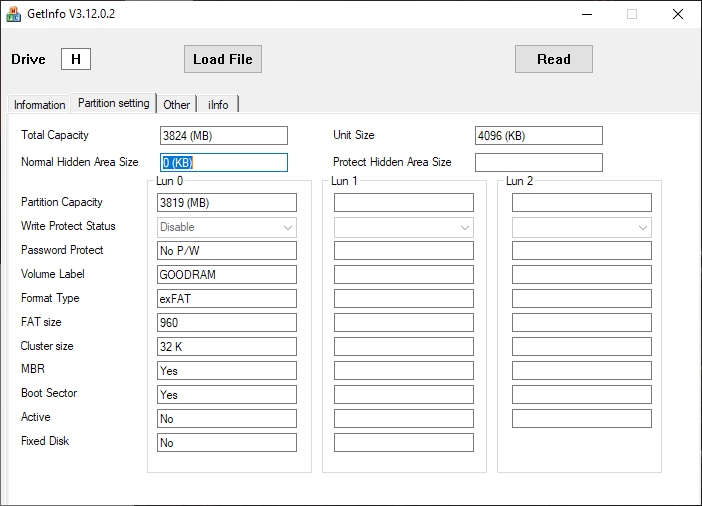Click Lun 2 FAT size empty field
Viewport: 702px width, 506px height.
pos(582,322)
